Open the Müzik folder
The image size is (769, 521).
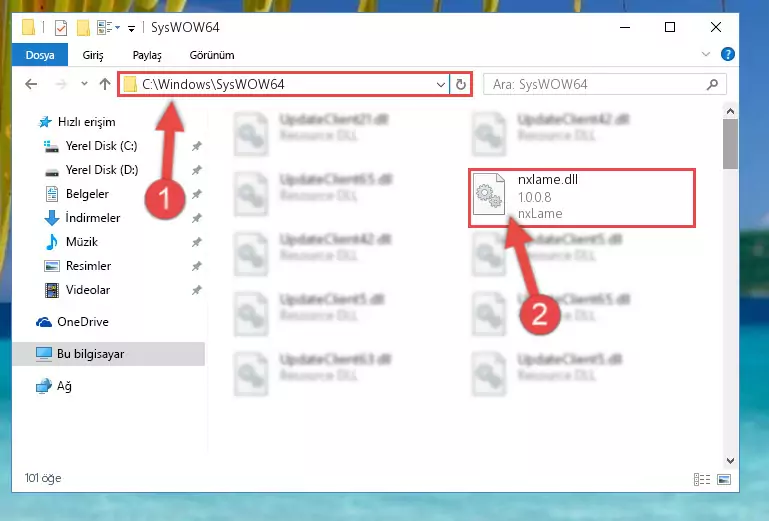coord(81,242)
